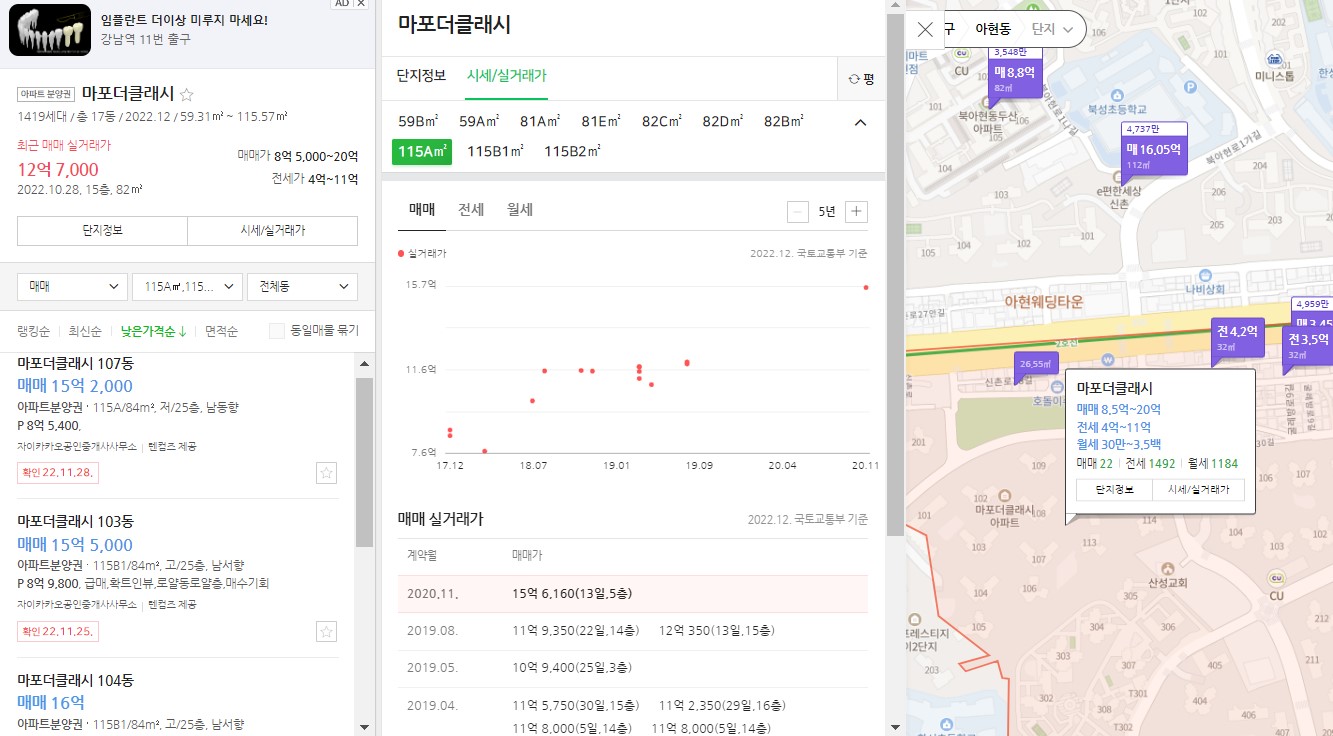The height and width of the screenshot is (736, 1333).
Task: Click scroll down arrow of listing list
Action: [x=365, y=727]
